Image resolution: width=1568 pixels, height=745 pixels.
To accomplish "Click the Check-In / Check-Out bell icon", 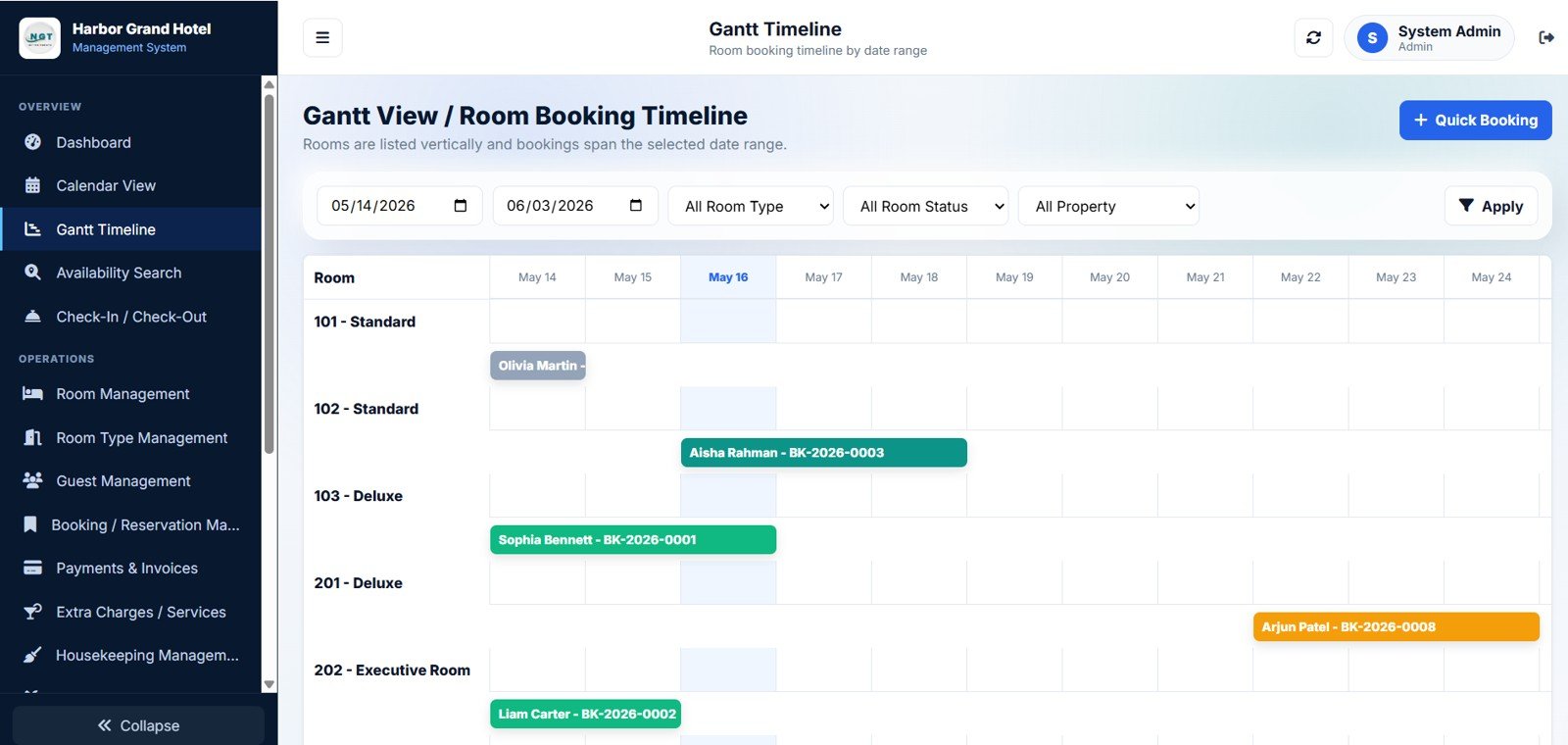I will point(32,317).
